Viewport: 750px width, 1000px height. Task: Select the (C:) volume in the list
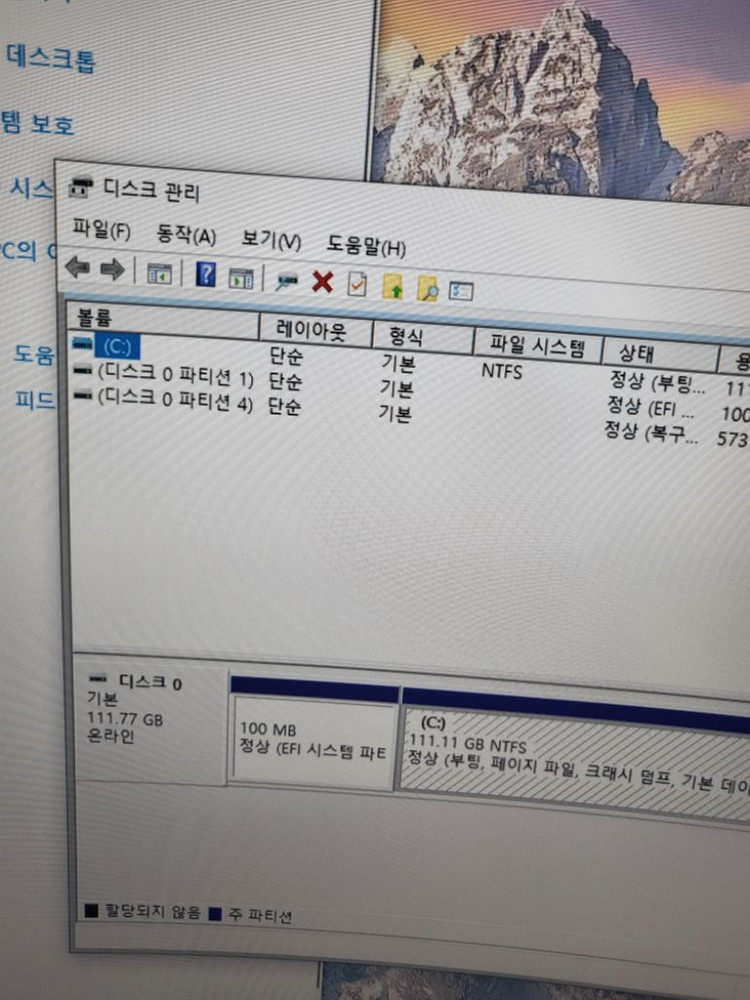(117, 346)
